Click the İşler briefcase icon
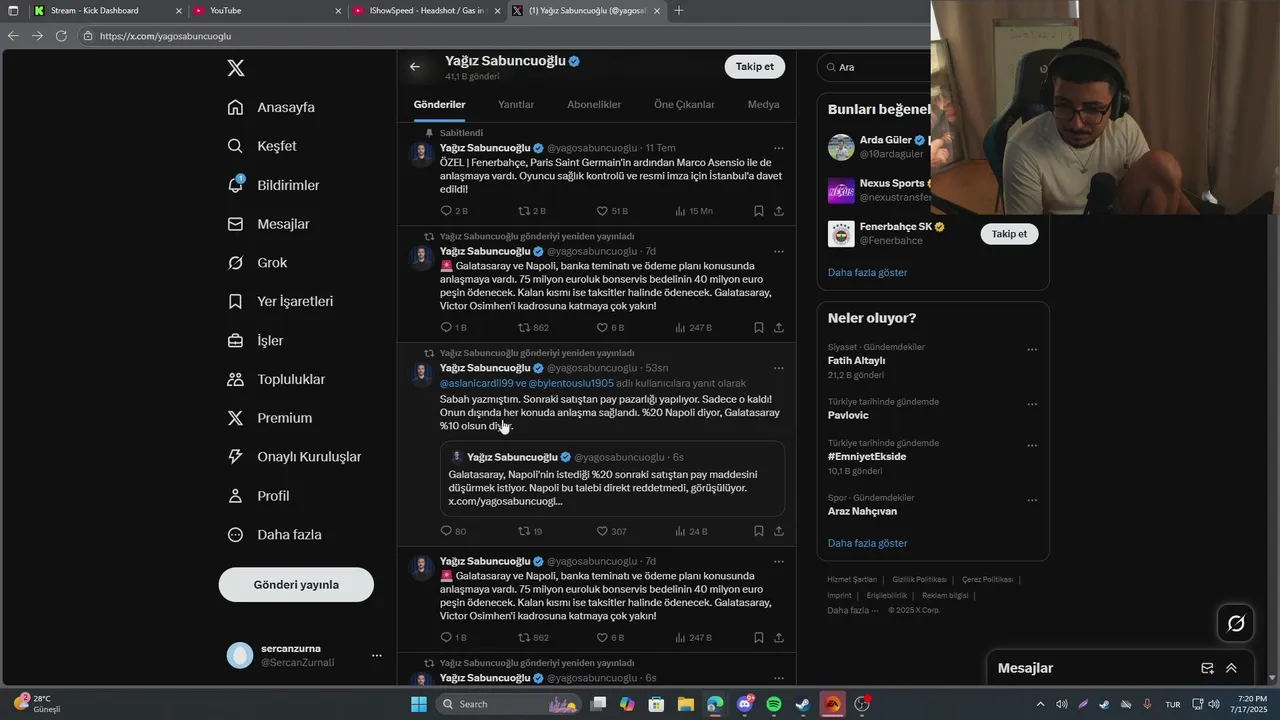Image resolution: width=1280 pixels, height=720 pixels. coord(235,341)
